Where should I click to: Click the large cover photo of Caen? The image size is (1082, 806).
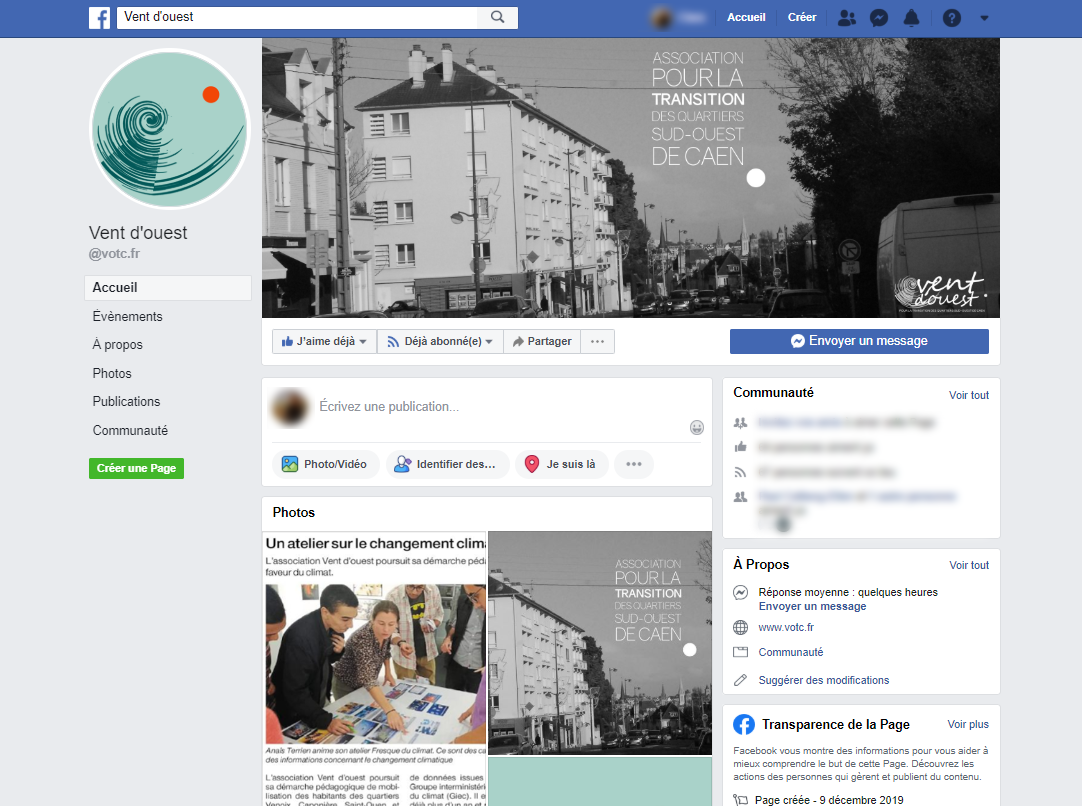[x=631, y=178]
